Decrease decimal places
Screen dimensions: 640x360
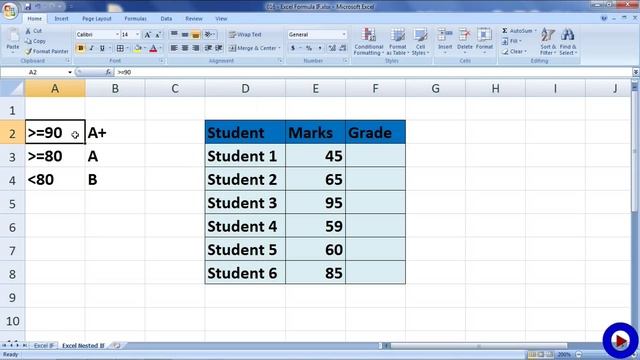(342, 48)
